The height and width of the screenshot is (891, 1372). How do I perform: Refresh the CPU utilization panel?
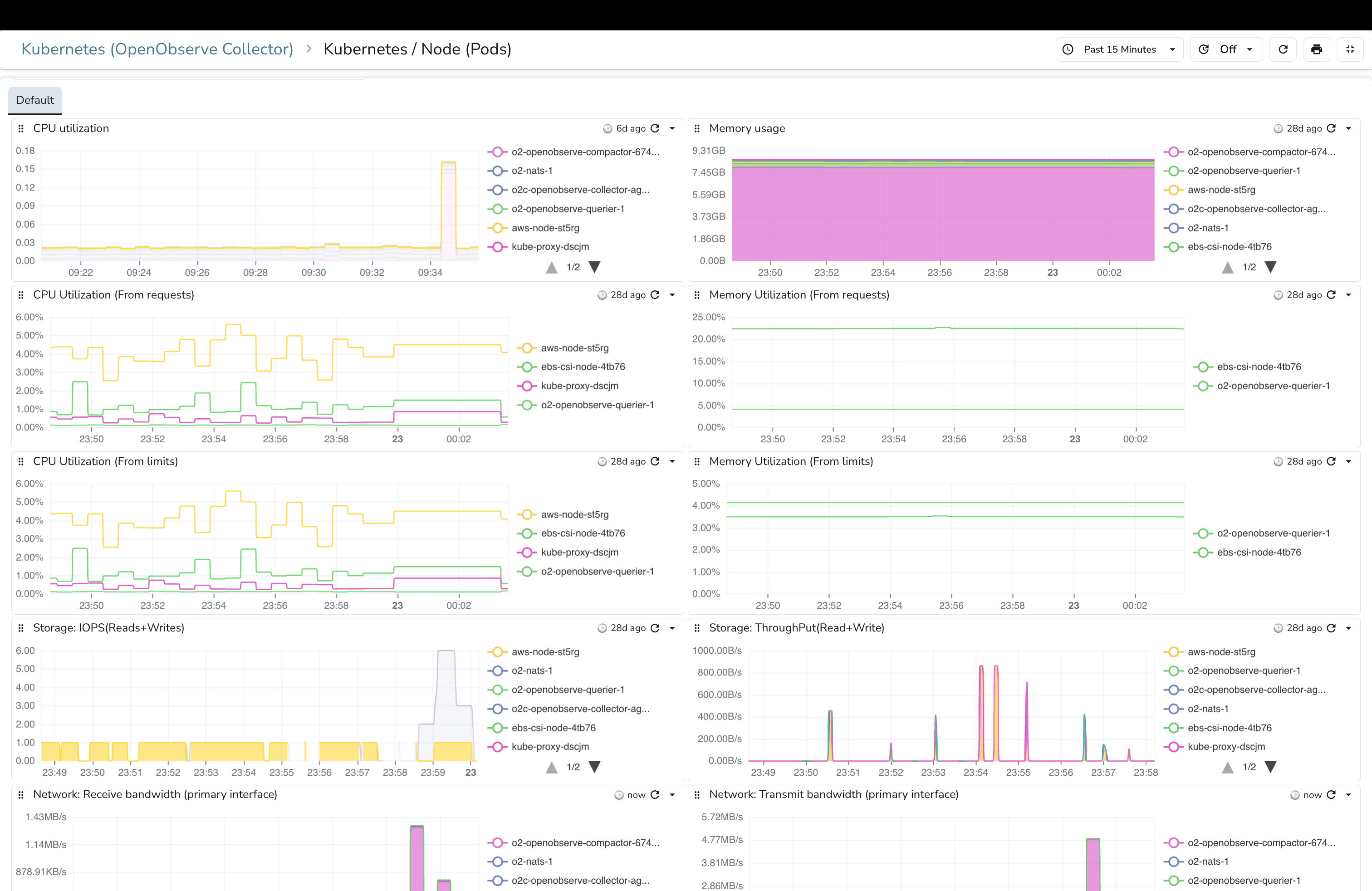656,128
